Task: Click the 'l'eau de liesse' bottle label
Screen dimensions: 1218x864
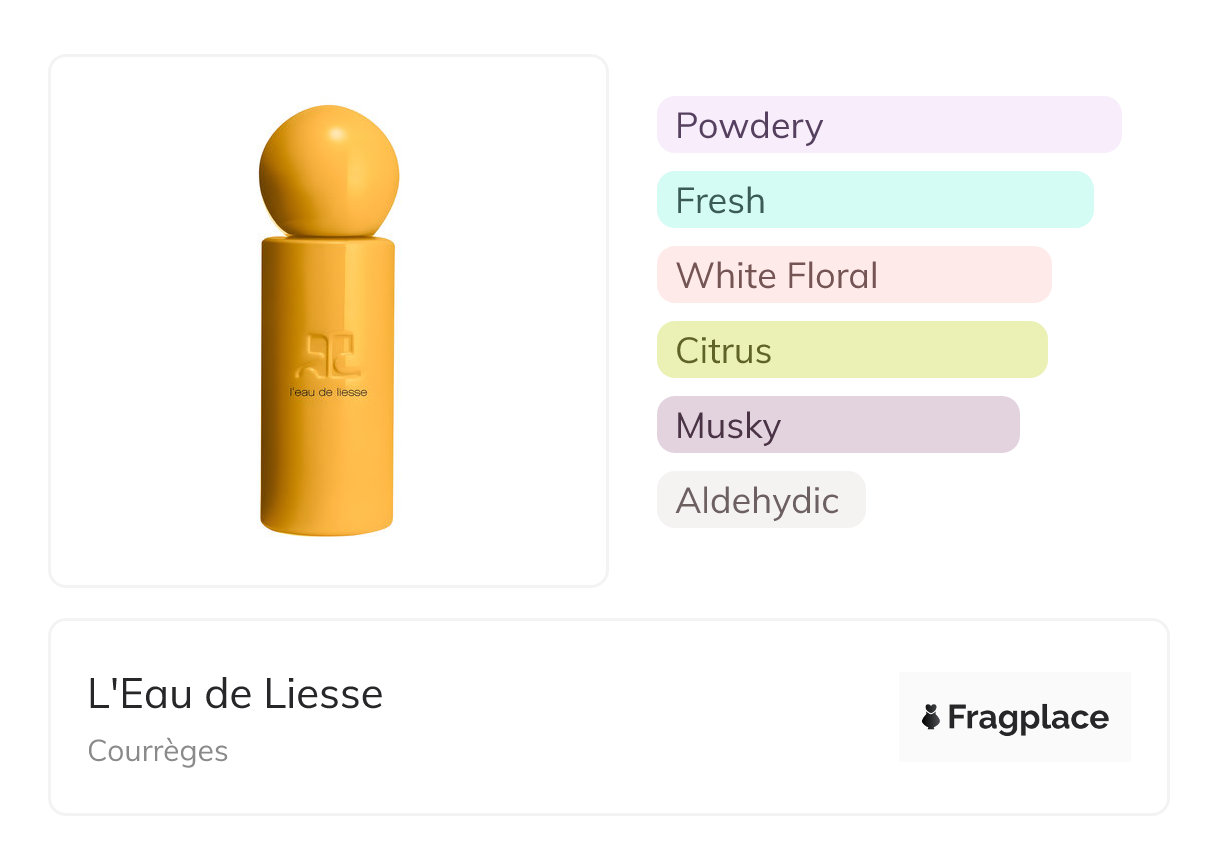Action: tap(328, 392)
